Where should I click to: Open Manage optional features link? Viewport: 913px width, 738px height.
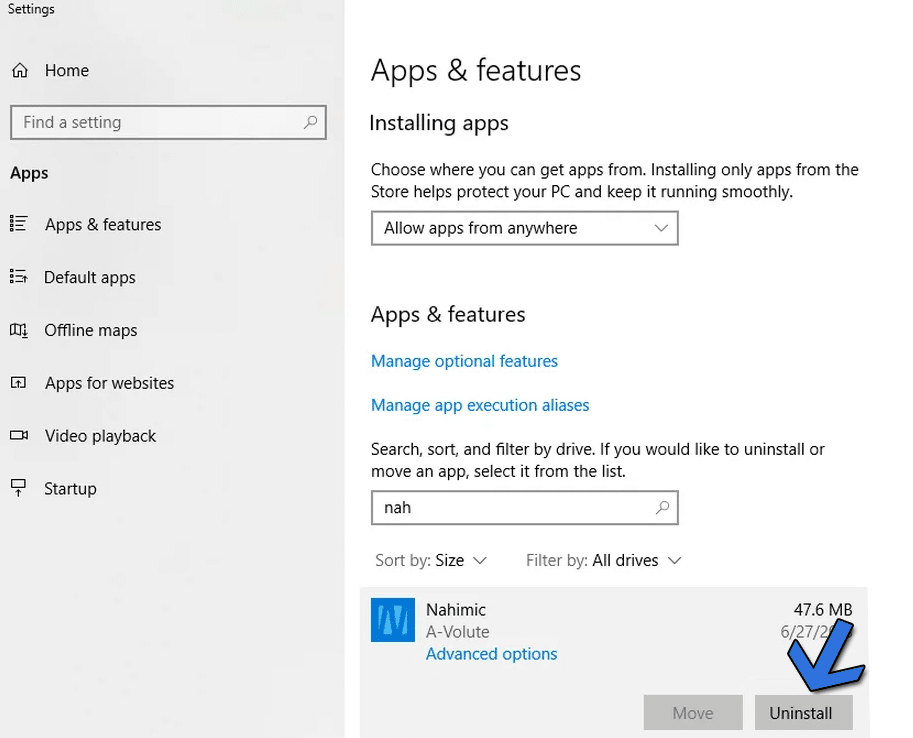tap(464, 361)
